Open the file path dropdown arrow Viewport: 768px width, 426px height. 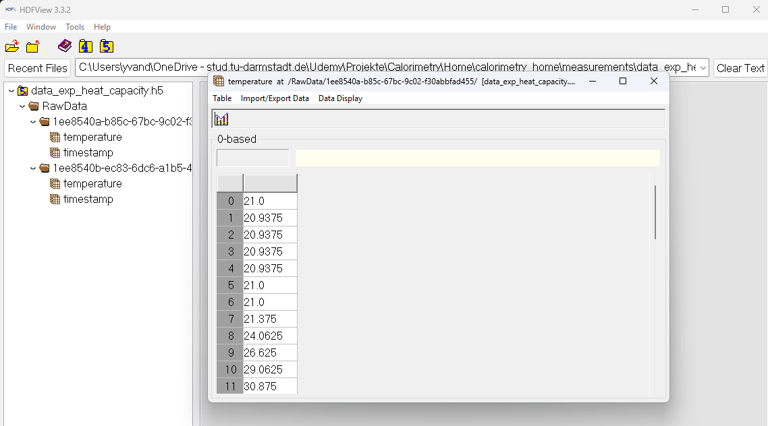pyautogui.click(x=703, y=68)
